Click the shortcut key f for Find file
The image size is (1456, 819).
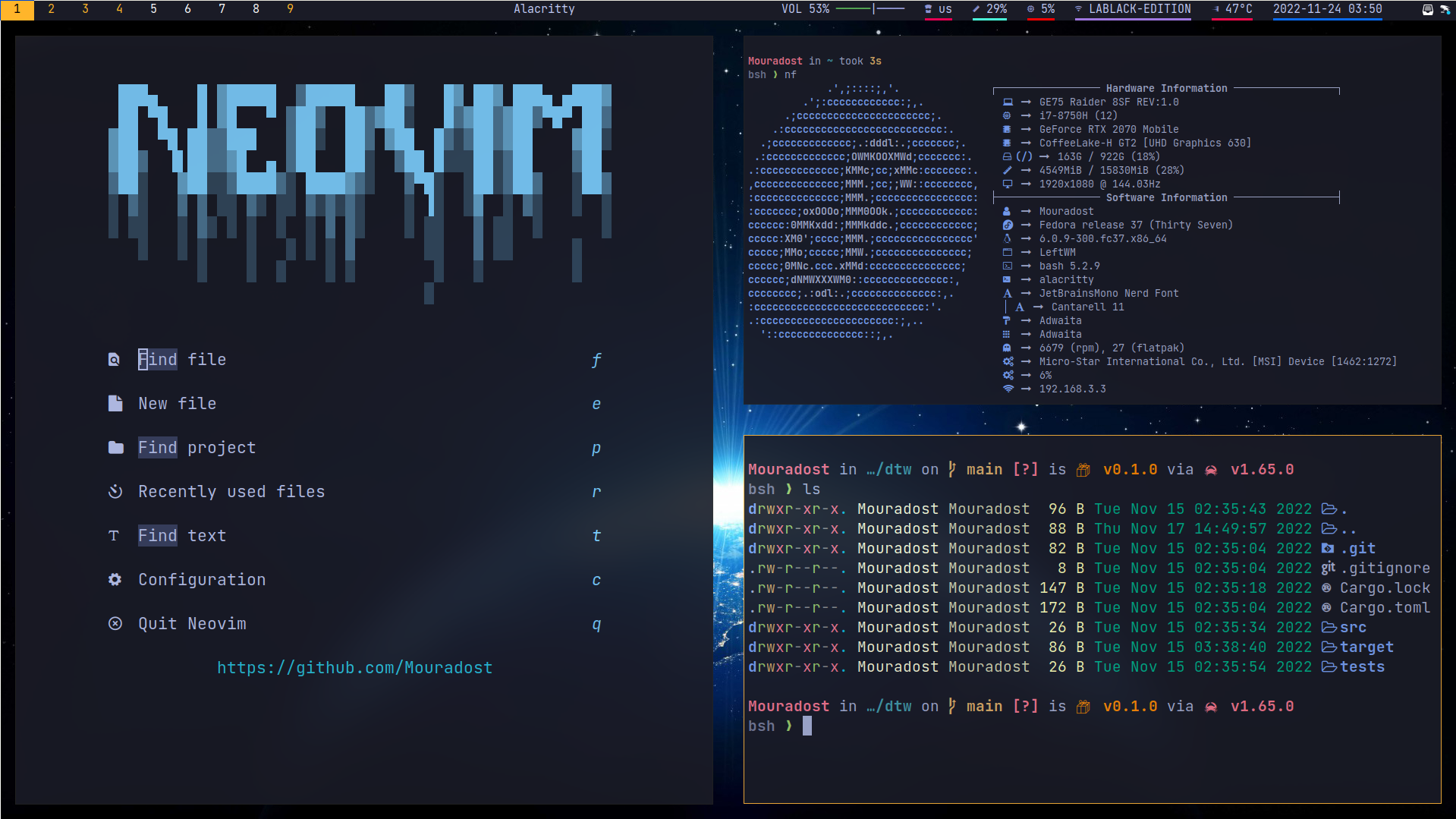point(596,360)
